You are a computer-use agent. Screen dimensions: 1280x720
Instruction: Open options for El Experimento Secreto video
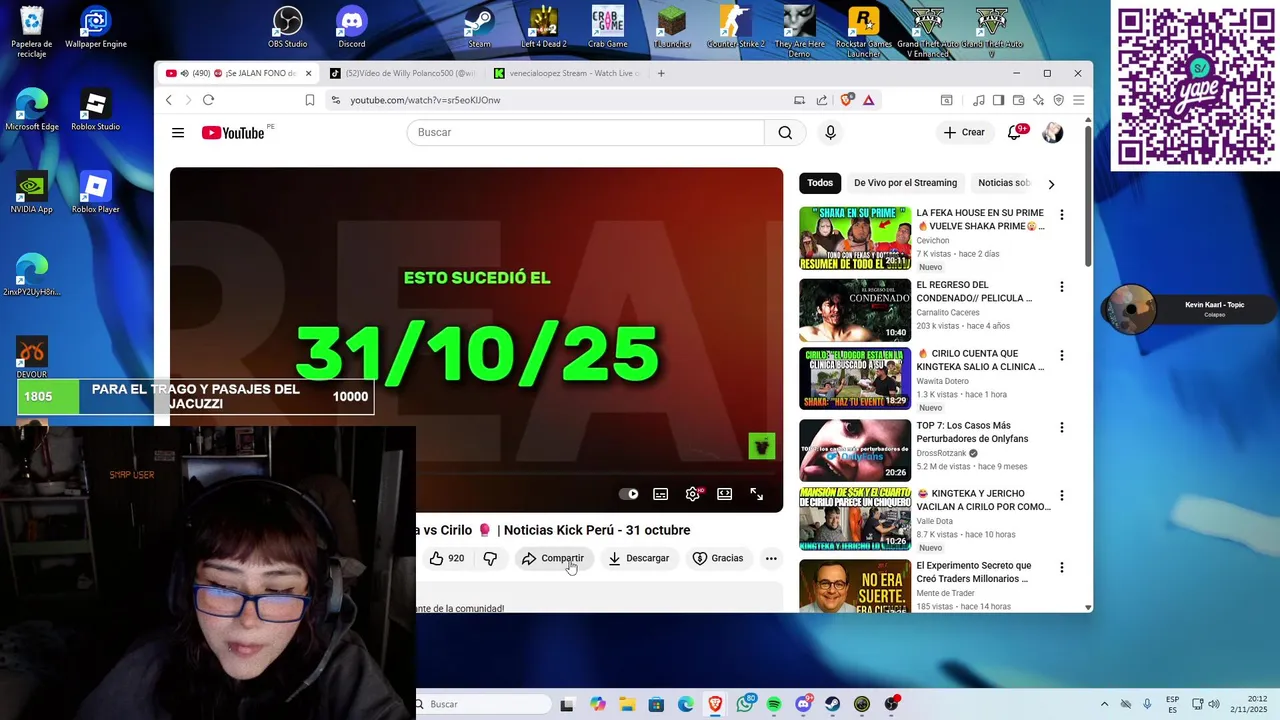tap(1061, 568)
